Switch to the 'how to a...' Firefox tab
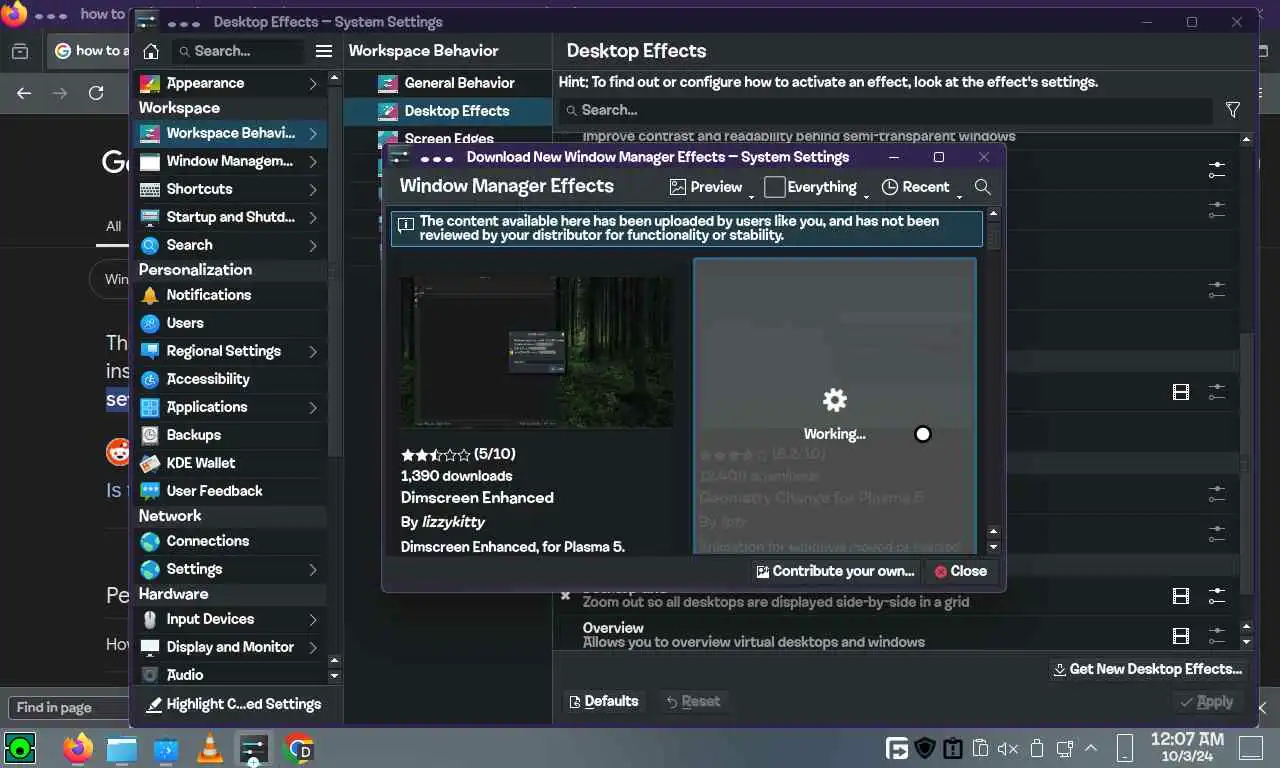Viewport: 1280px width, 768px height. (x=90, y=51)
